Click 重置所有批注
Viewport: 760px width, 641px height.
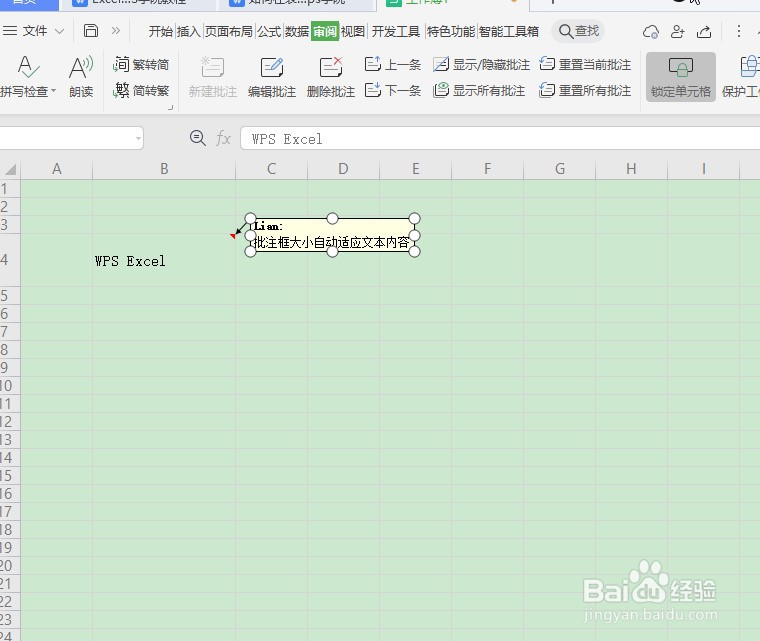click(x=585, y=91)
